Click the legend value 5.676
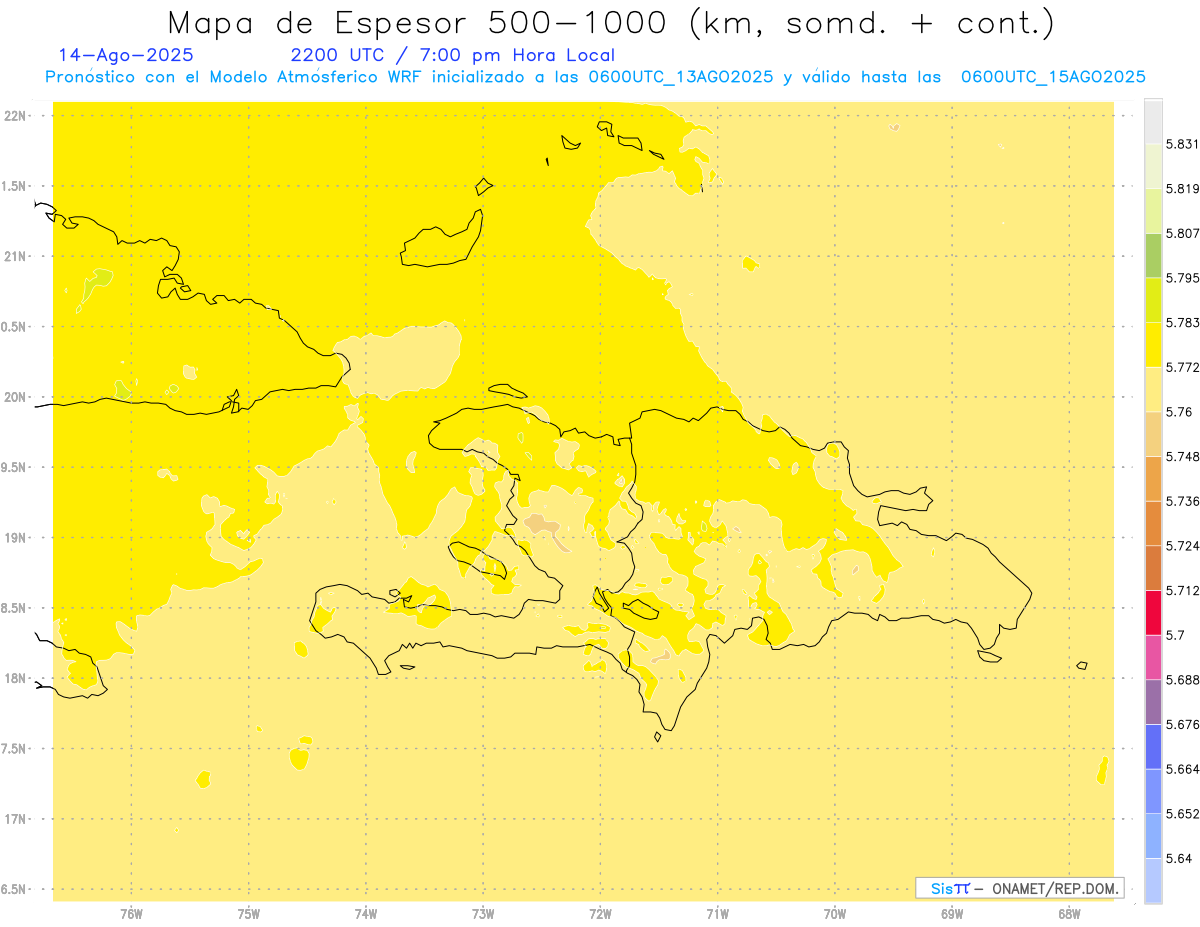The height and width of the screenshot is (927, 1200). point(1182,725)
